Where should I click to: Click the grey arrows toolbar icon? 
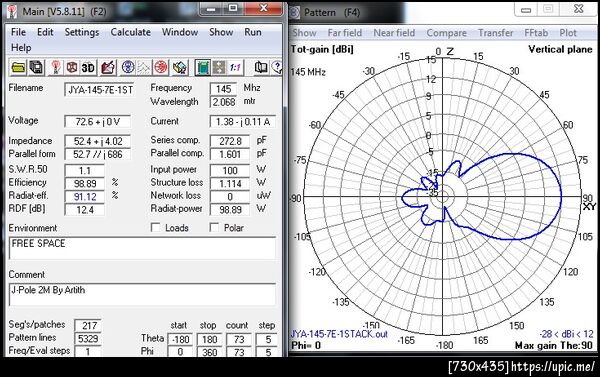(219, 67)
